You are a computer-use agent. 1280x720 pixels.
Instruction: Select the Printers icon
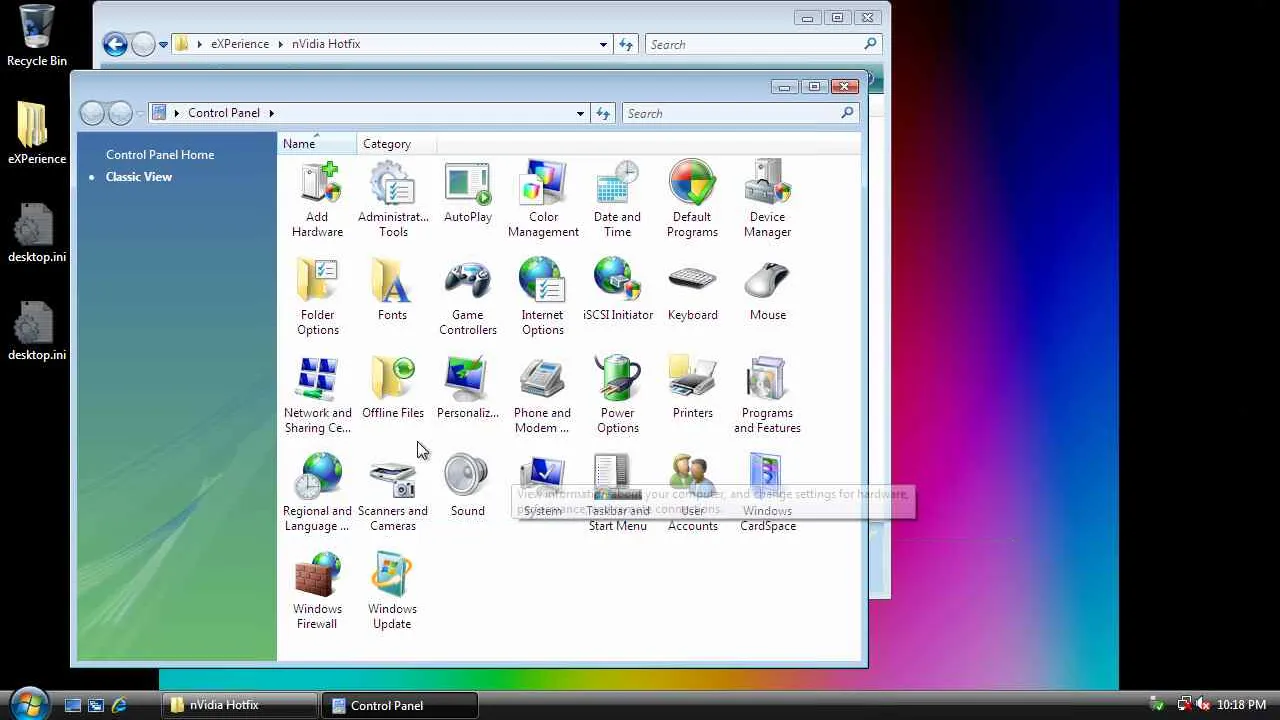(693, 389)
